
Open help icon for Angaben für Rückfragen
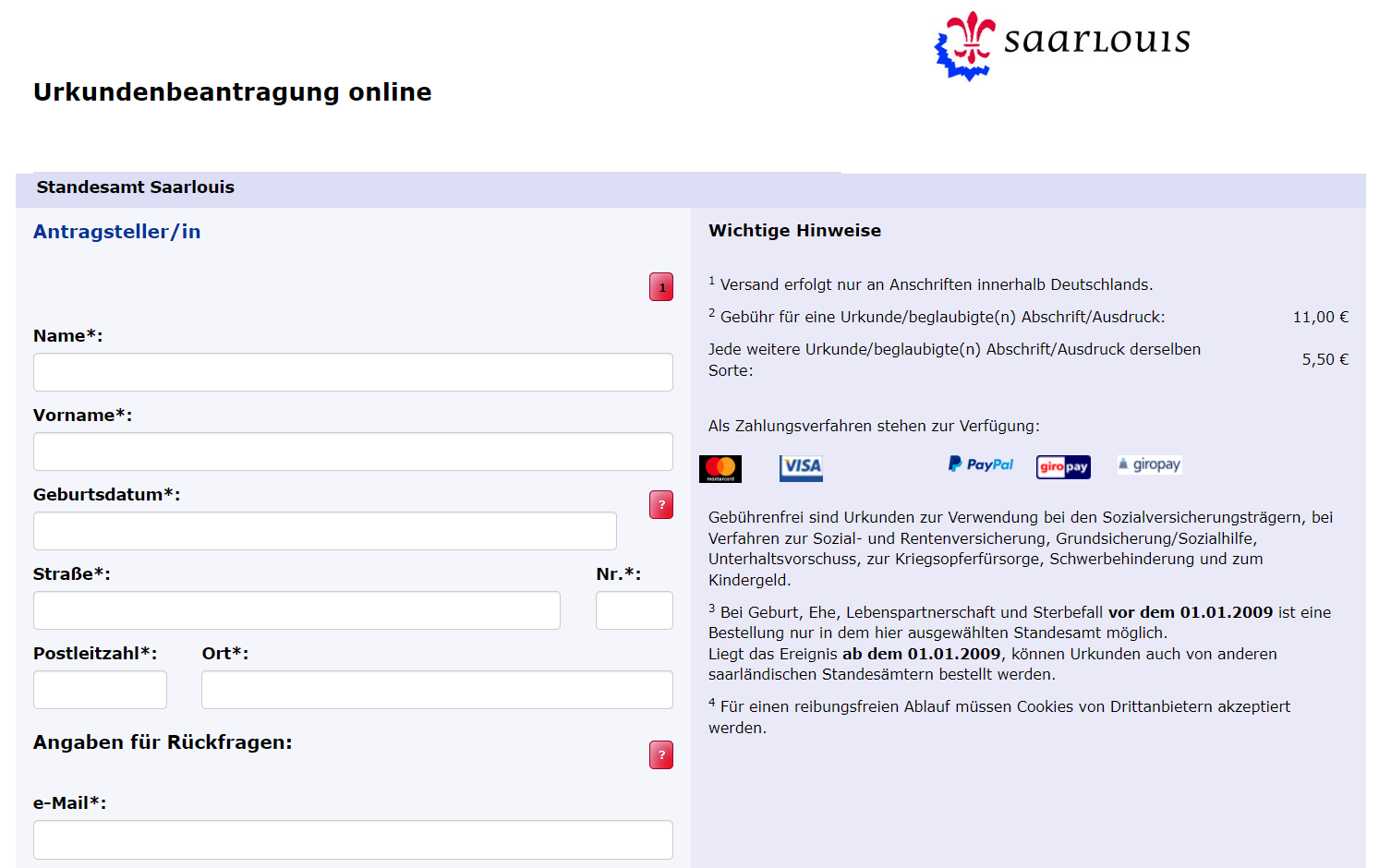click(x=661, y=755)
